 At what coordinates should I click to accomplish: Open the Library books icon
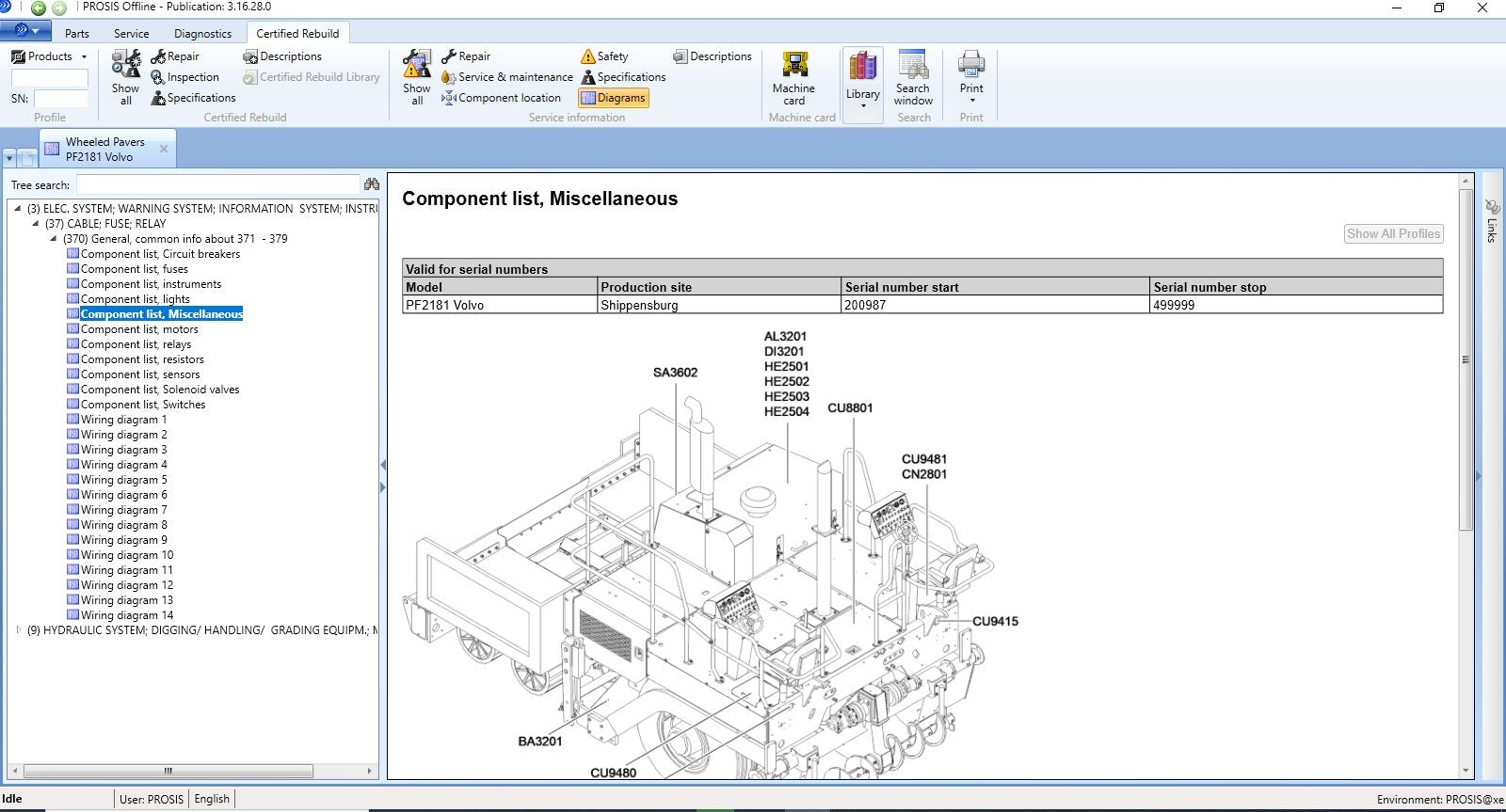tap(862, 67)
